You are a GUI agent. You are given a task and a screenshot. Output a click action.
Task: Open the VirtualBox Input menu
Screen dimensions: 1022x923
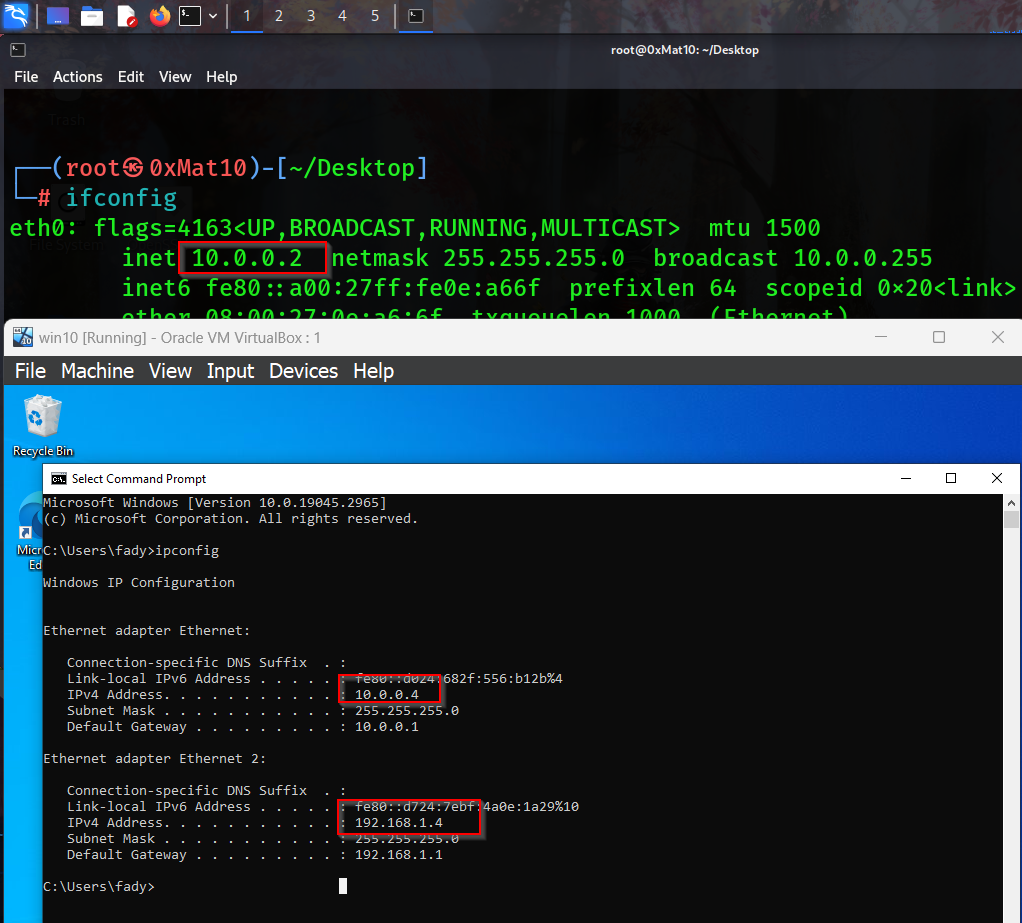click(230, 371)
